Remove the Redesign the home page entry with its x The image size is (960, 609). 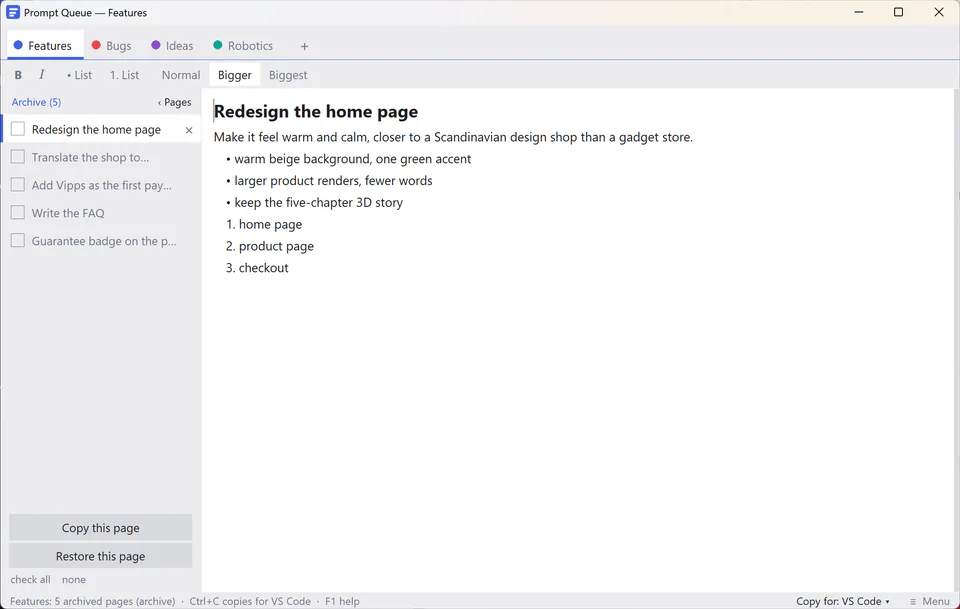(189, 130)
